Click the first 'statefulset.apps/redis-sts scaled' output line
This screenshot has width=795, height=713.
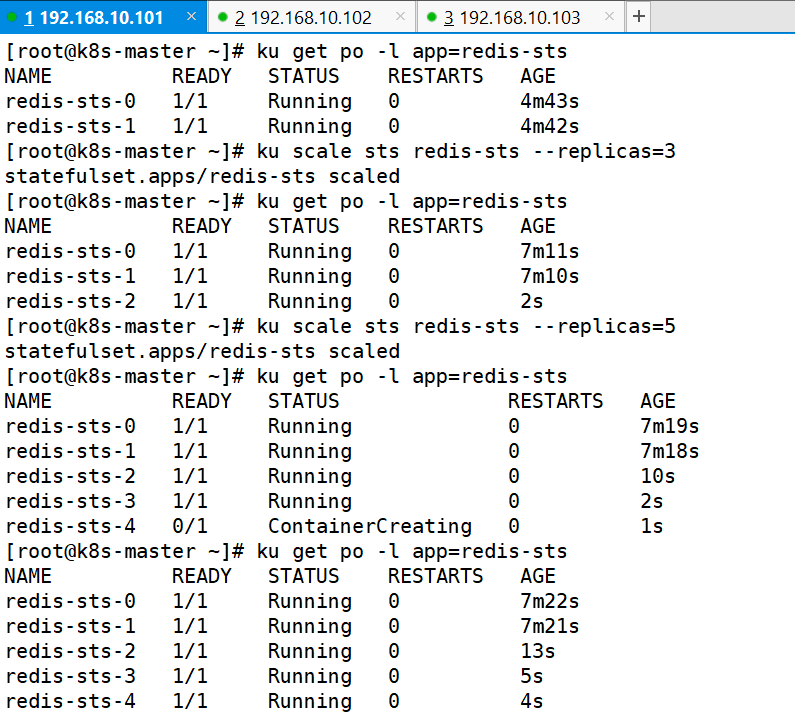[x=202, y=176]
